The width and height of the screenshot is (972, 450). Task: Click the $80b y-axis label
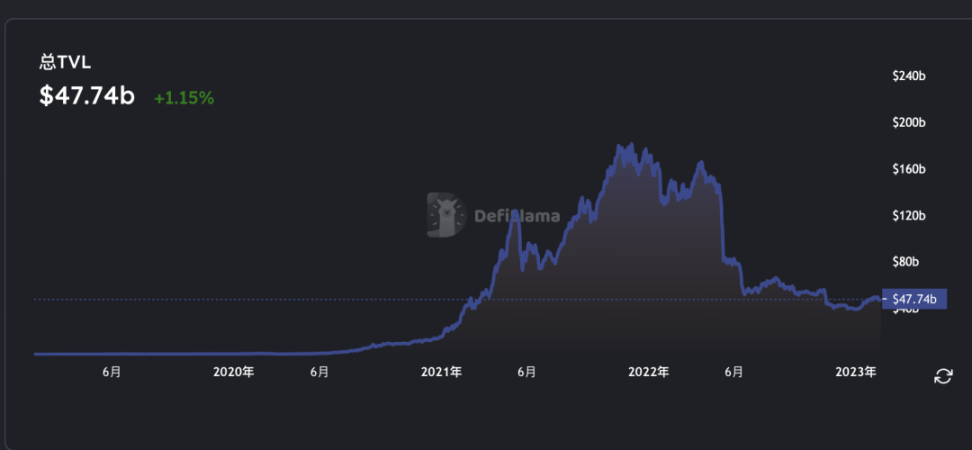(x=906, y=262)
